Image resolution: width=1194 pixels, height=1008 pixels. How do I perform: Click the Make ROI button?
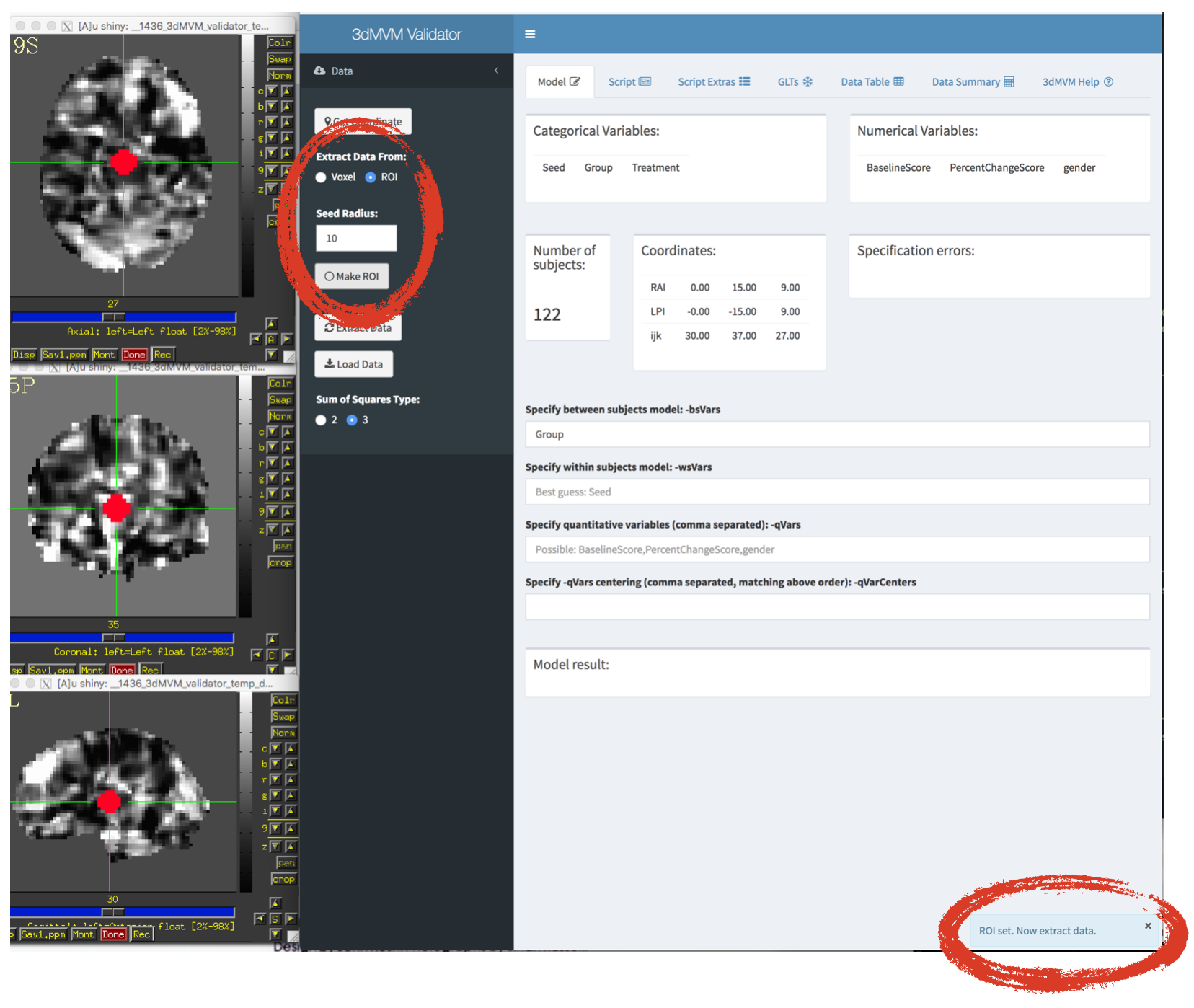352,276
